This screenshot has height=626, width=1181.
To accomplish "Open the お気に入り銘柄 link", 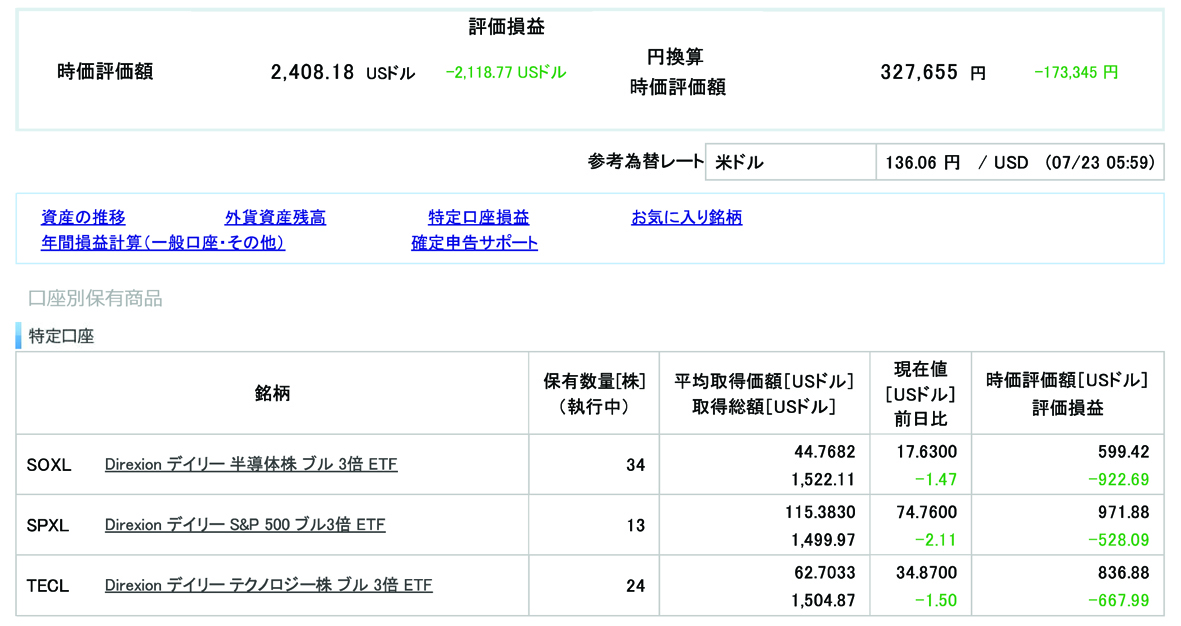I will click(x=686, y=218).
